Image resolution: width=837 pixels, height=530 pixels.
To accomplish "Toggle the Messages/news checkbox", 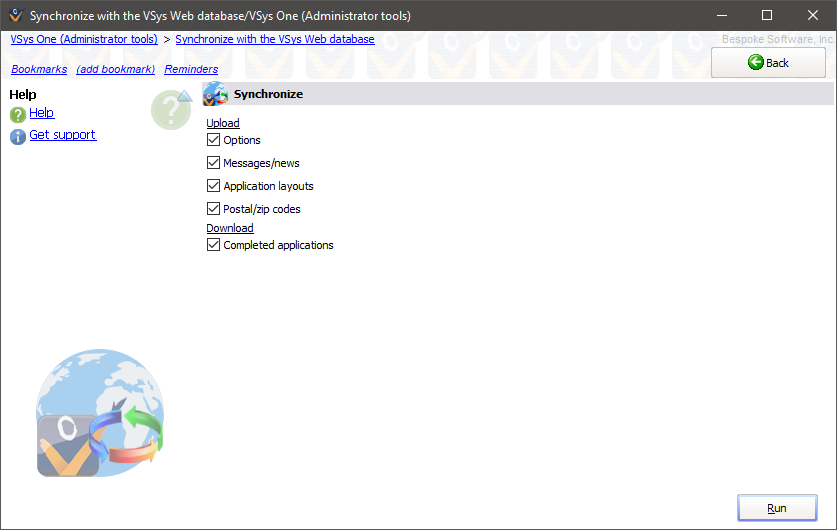I will (213, 163).
